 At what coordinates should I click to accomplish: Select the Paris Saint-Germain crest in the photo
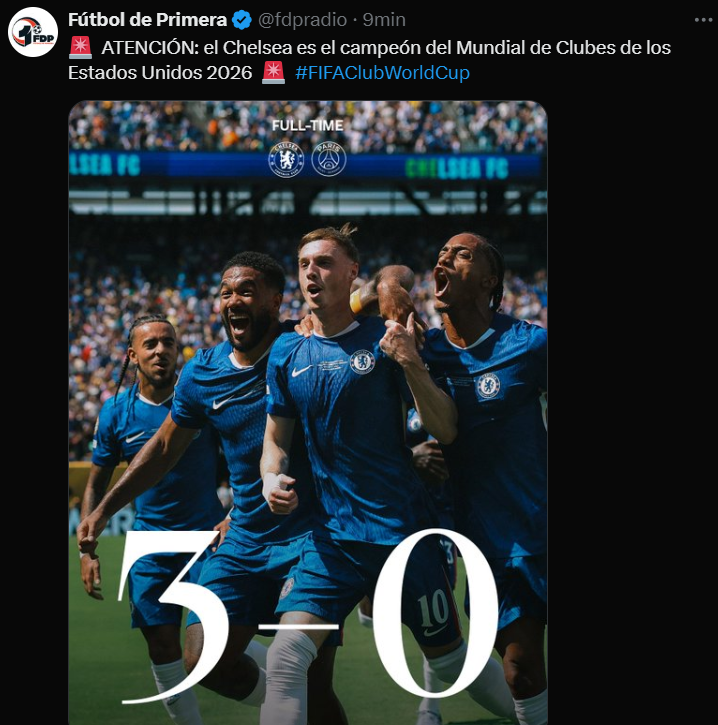[329, 159]
